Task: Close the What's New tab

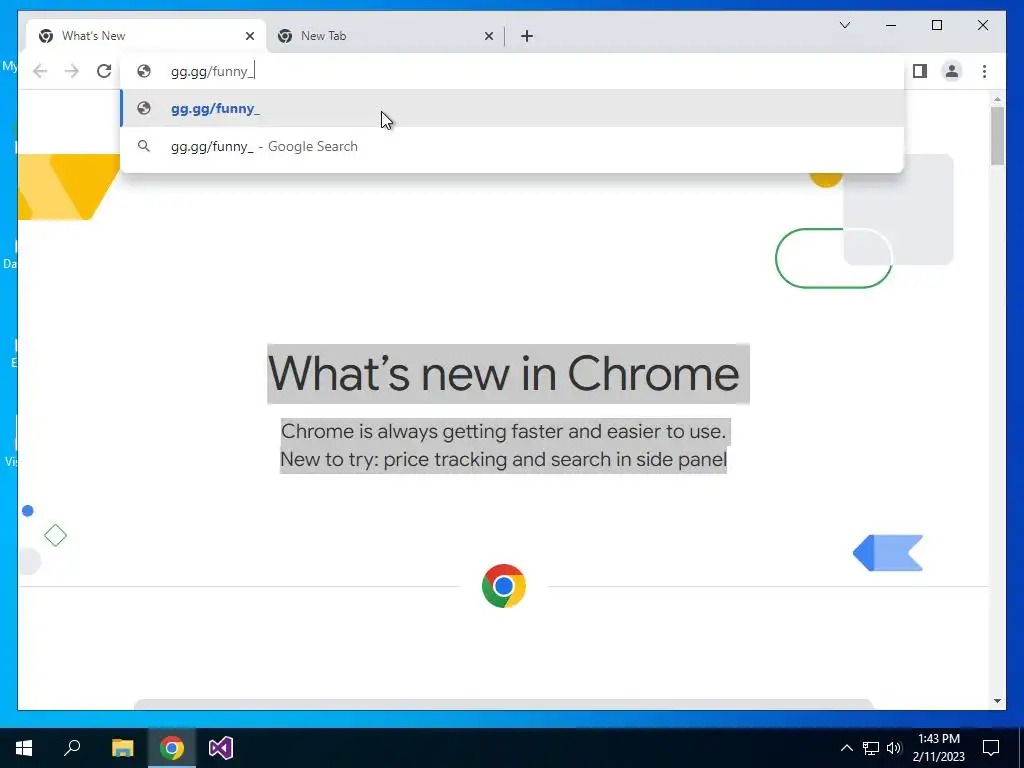Action: click(249, 36)
